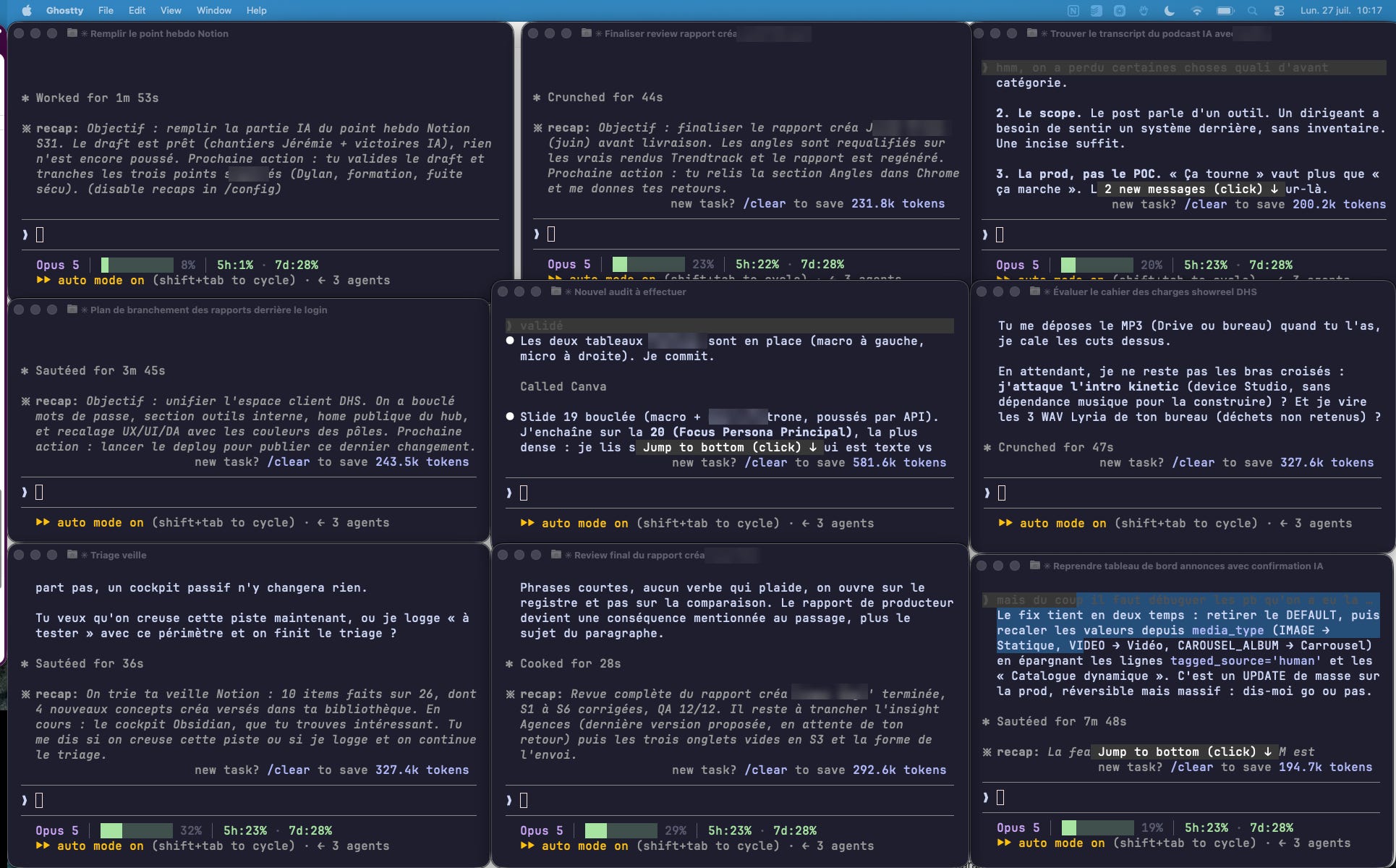This screenshot has height=868, width=1396.
Task: Click 'Sautéed for 3m 45s' in Plan de branchement window
Action: coord(101,370)
